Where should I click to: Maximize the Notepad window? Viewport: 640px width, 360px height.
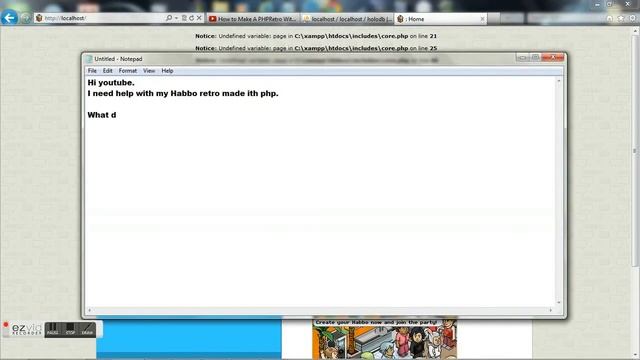(535, 58)
